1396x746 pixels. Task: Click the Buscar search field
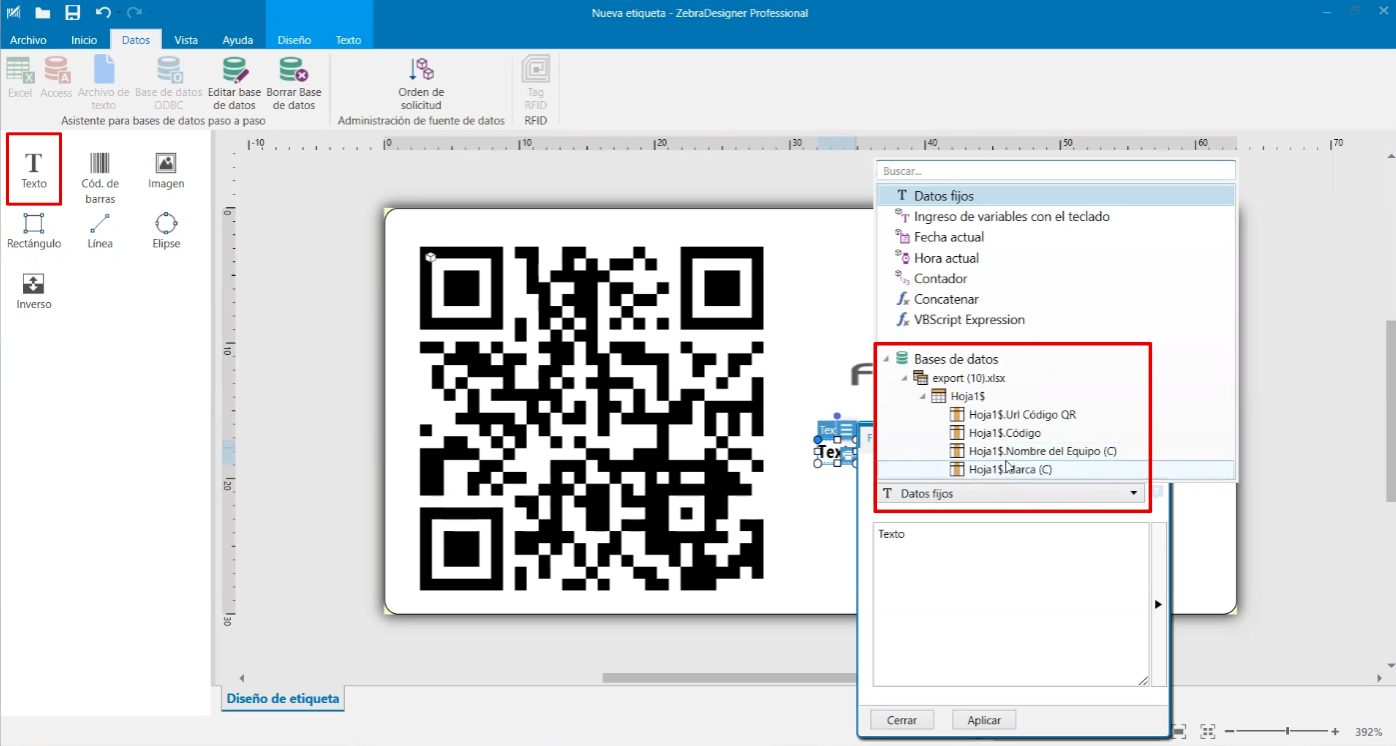tap(1056, 171)
